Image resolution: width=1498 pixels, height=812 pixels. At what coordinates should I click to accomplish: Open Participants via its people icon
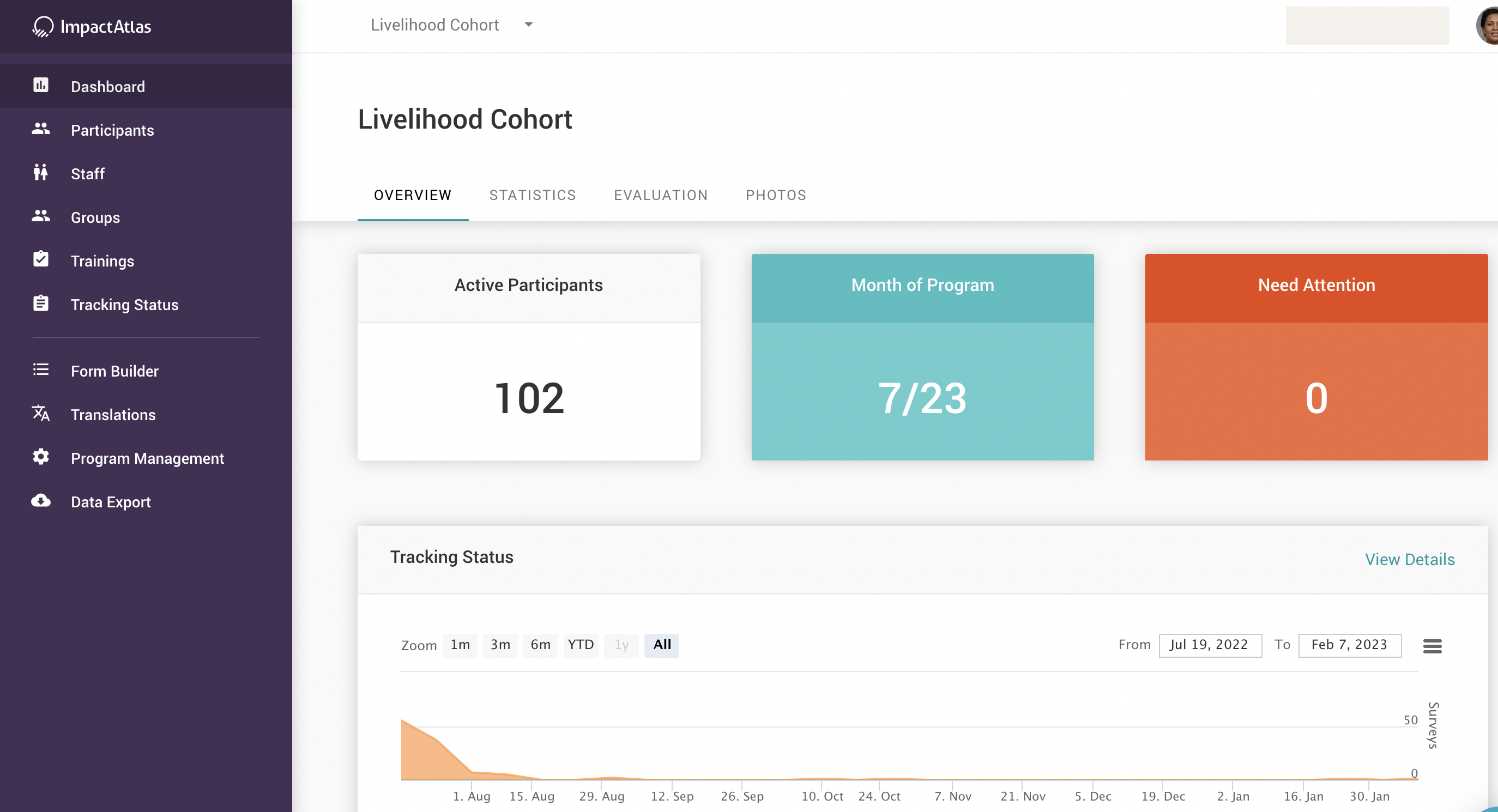click(x=41, y=129)
